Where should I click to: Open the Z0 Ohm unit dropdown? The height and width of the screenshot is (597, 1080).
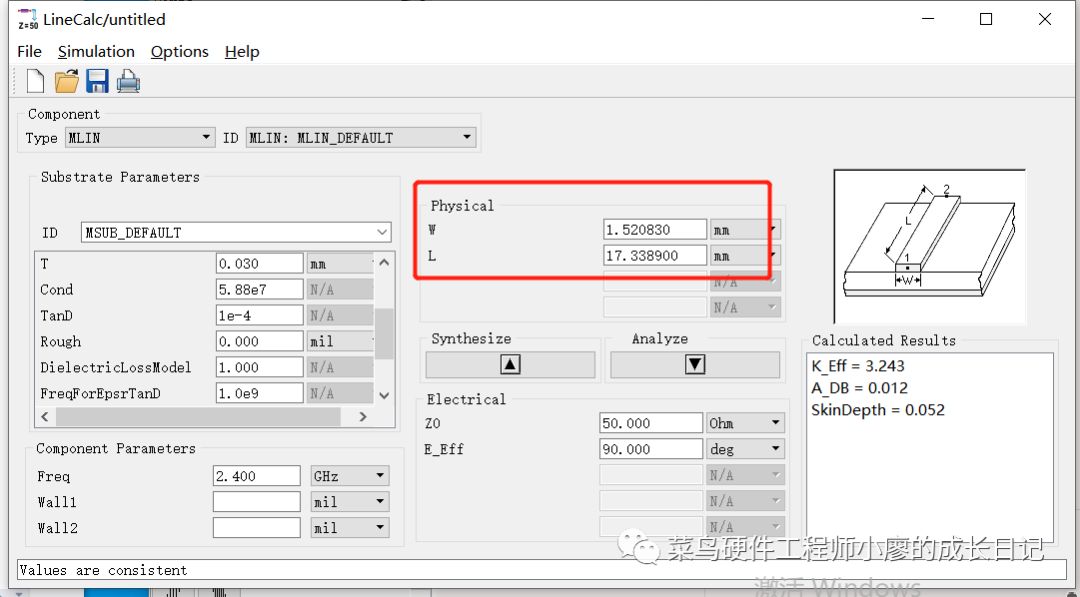point(746,423)
